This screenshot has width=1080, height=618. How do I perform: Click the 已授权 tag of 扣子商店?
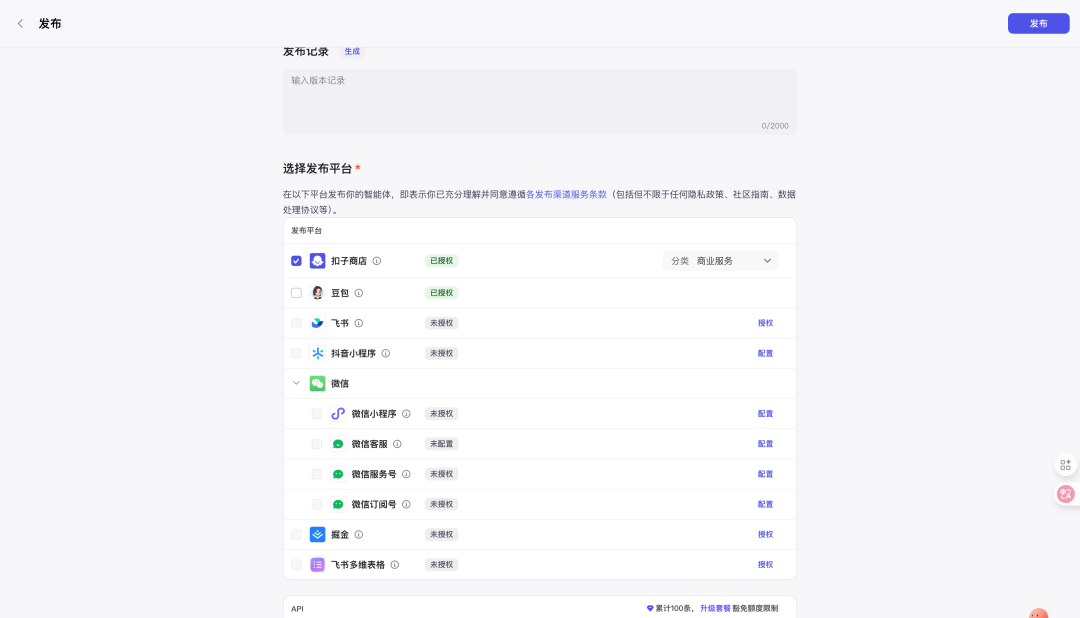point(442,261)
